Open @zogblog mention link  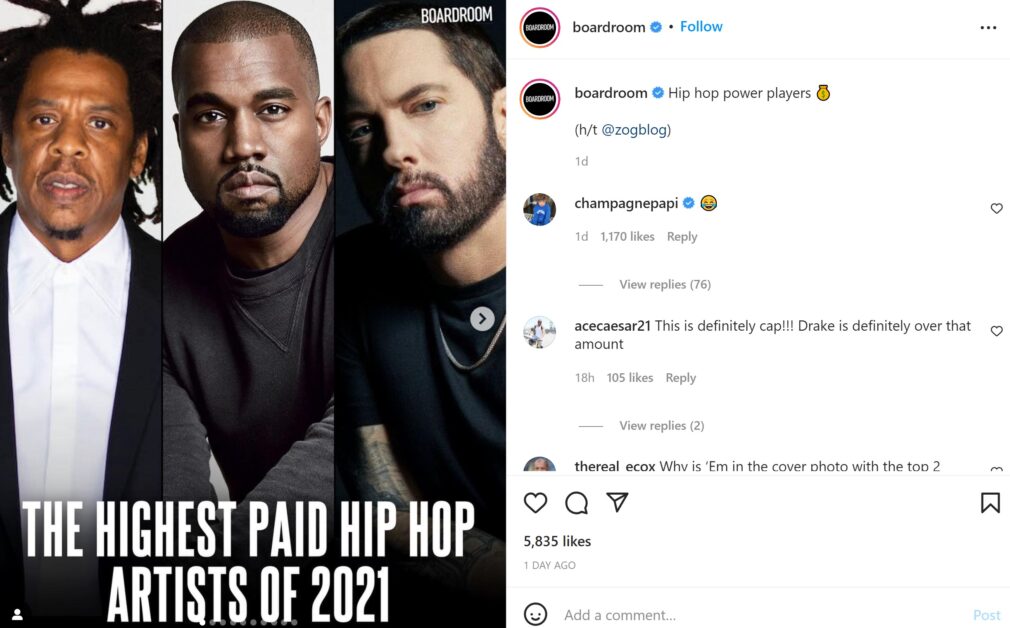[x=634, y=129]
